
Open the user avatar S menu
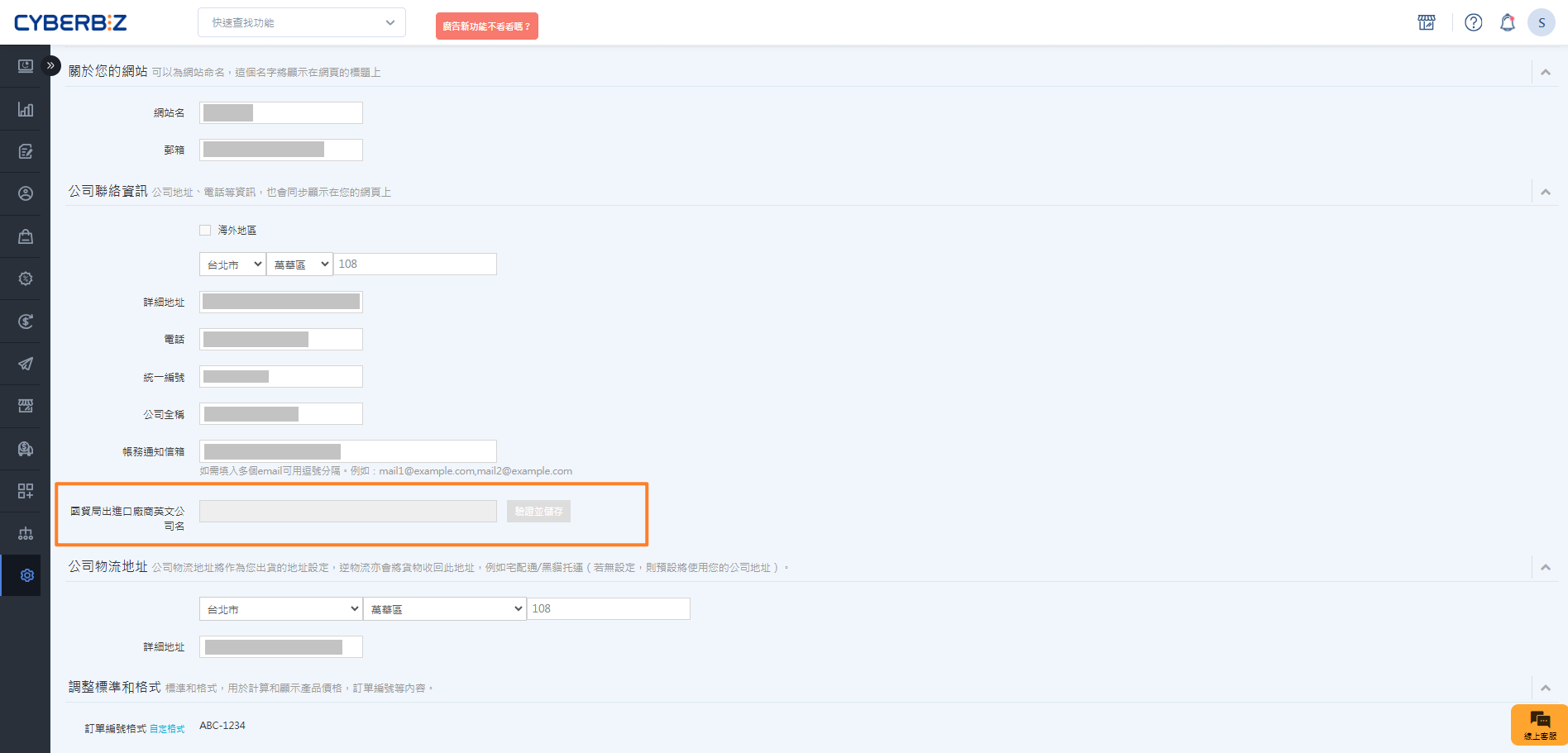point(1541,22)
